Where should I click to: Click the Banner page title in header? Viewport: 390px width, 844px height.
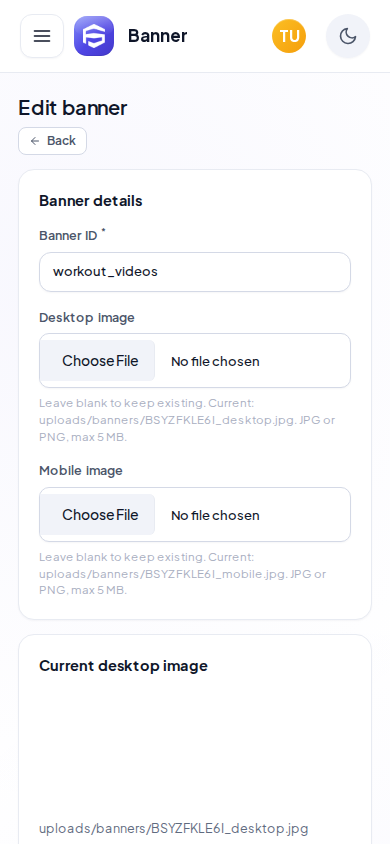pyautogui.click(x=158, y=36)
